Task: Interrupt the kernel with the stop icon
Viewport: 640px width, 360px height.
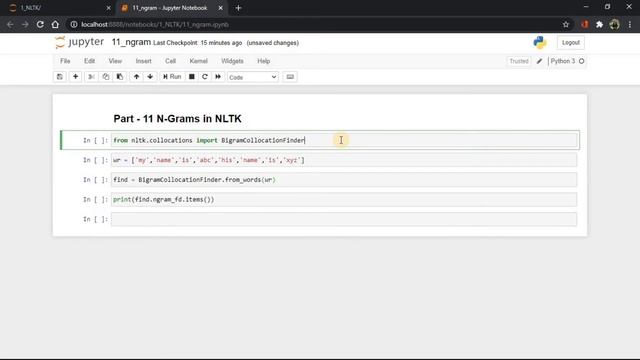Action: 191,77
